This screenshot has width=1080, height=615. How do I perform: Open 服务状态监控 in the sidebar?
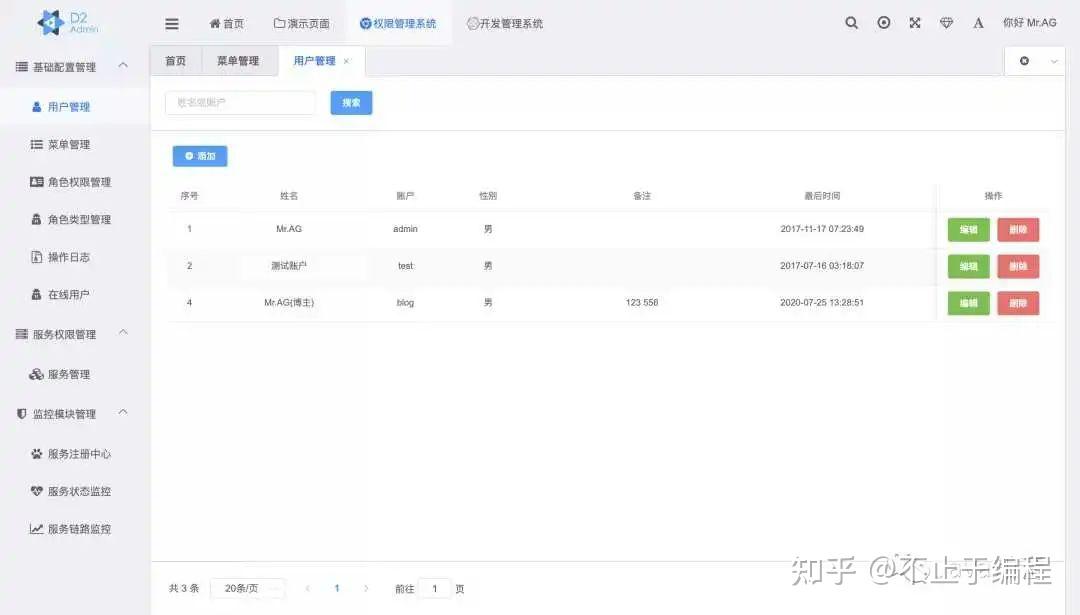click(x=74, y=491)
